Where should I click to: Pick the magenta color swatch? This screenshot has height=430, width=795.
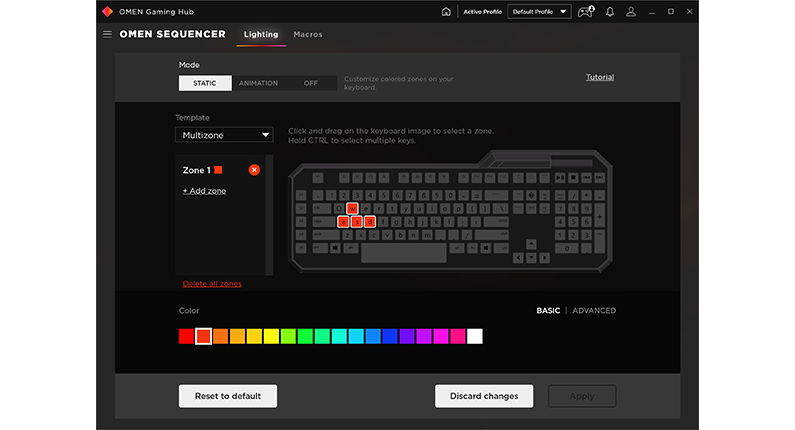pyautogui.click(x=441, y=336)
